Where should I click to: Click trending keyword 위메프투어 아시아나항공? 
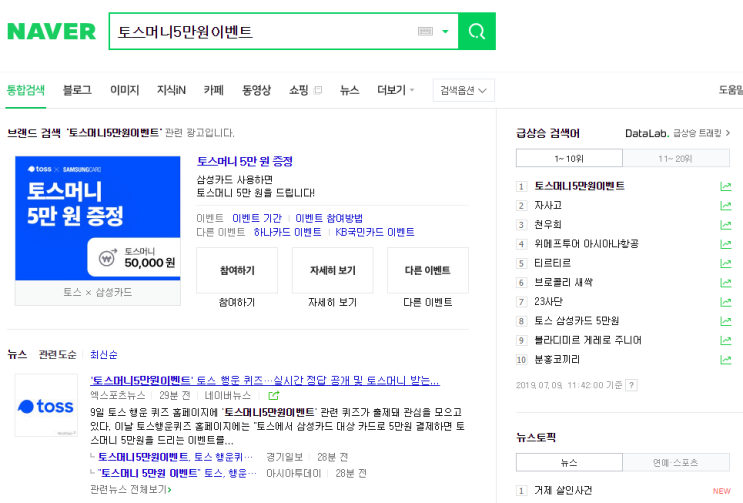point(586,244)
